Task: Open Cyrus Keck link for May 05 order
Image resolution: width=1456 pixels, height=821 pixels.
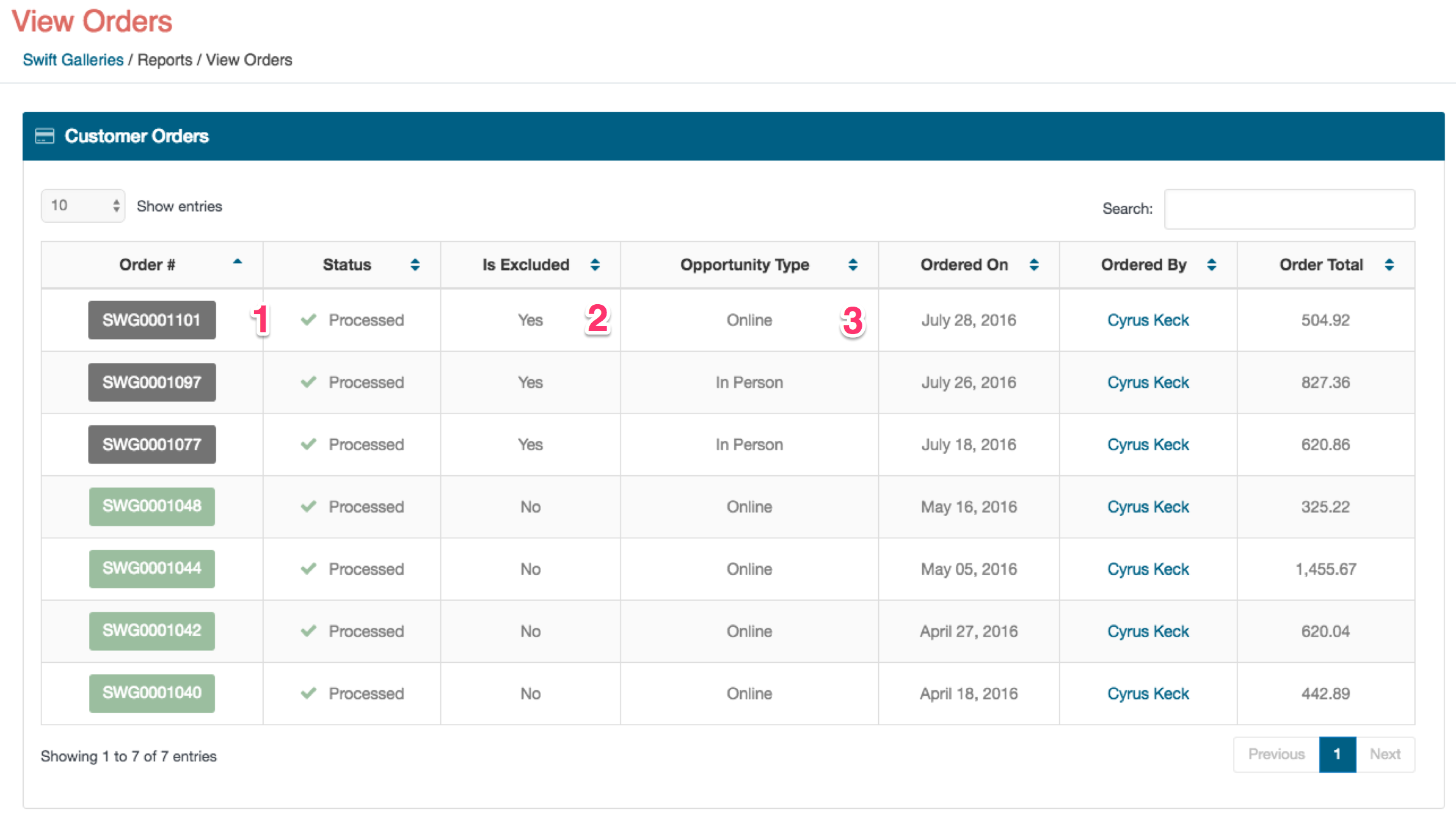Action: point(1148,569)
